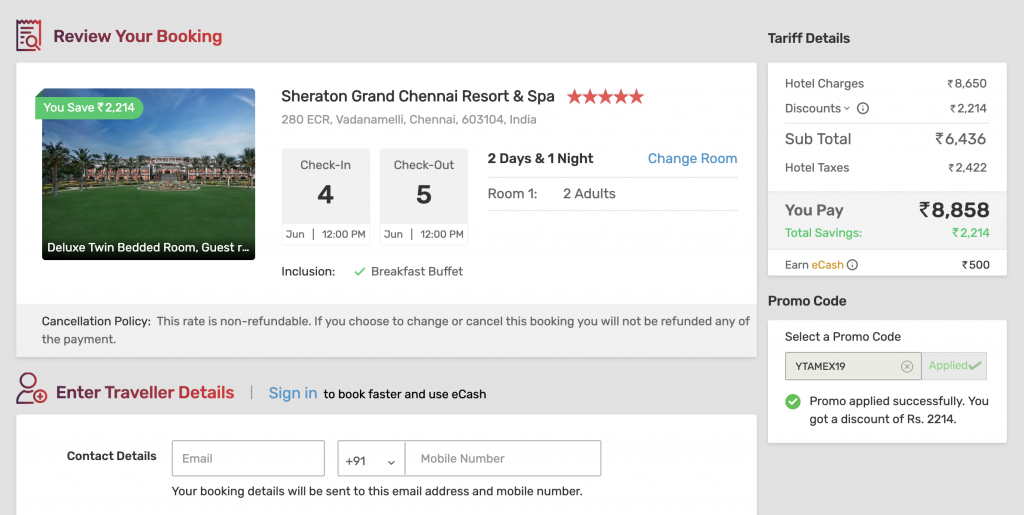1024x515 pixels.
Task: Click the Applied promo button
Action: [x=954, y=366]
